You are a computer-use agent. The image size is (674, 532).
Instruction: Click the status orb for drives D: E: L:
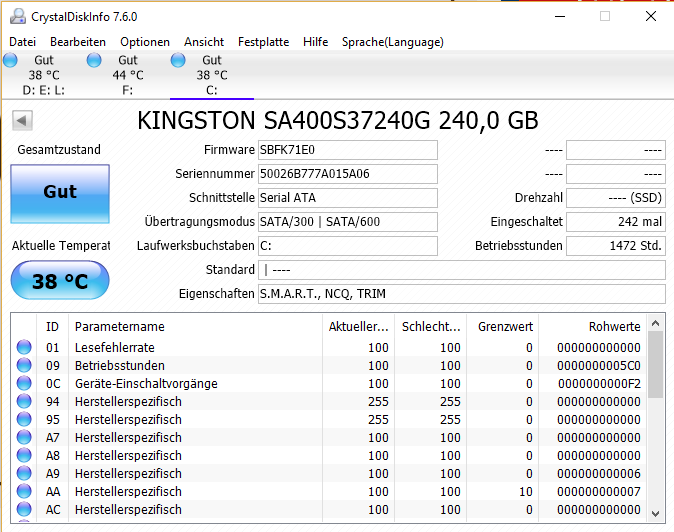click(11, 61)
